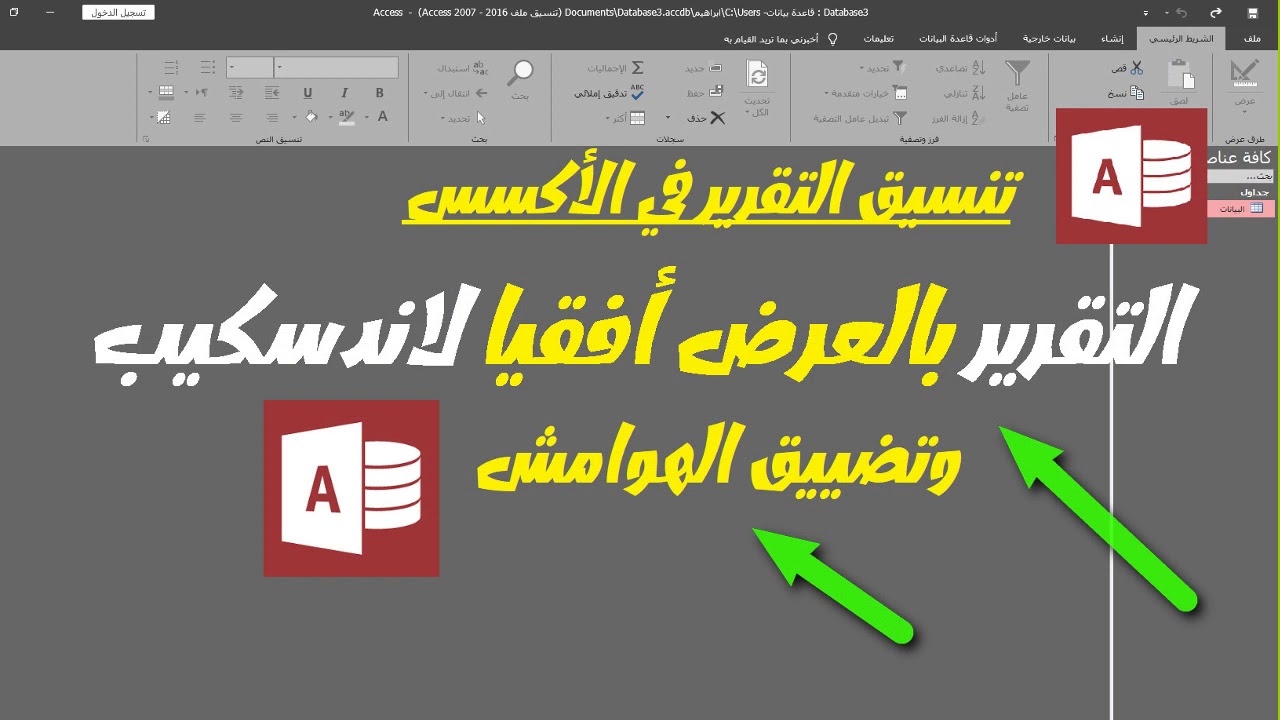The height and width of the screenshot is (720, 1280).
Task: Open the تعليمات (Help) tab
Action: pos(879,39)
